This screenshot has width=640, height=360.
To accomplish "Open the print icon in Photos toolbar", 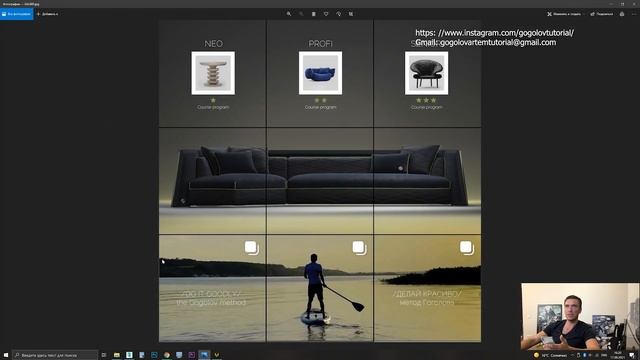I will point(622,14).
